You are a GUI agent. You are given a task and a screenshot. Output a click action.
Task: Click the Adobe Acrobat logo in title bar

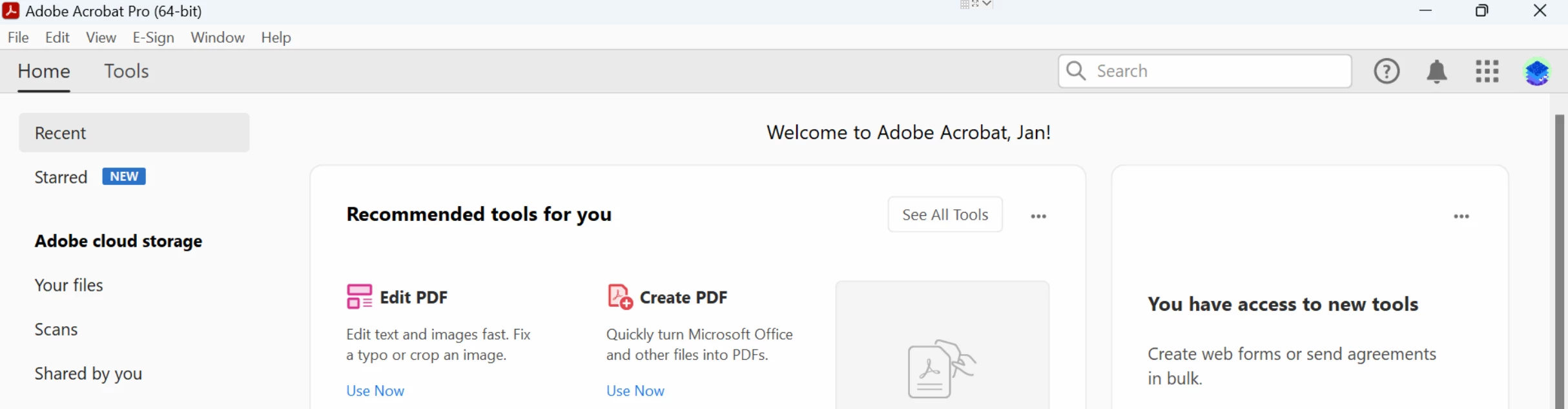(x=11, y=10)
